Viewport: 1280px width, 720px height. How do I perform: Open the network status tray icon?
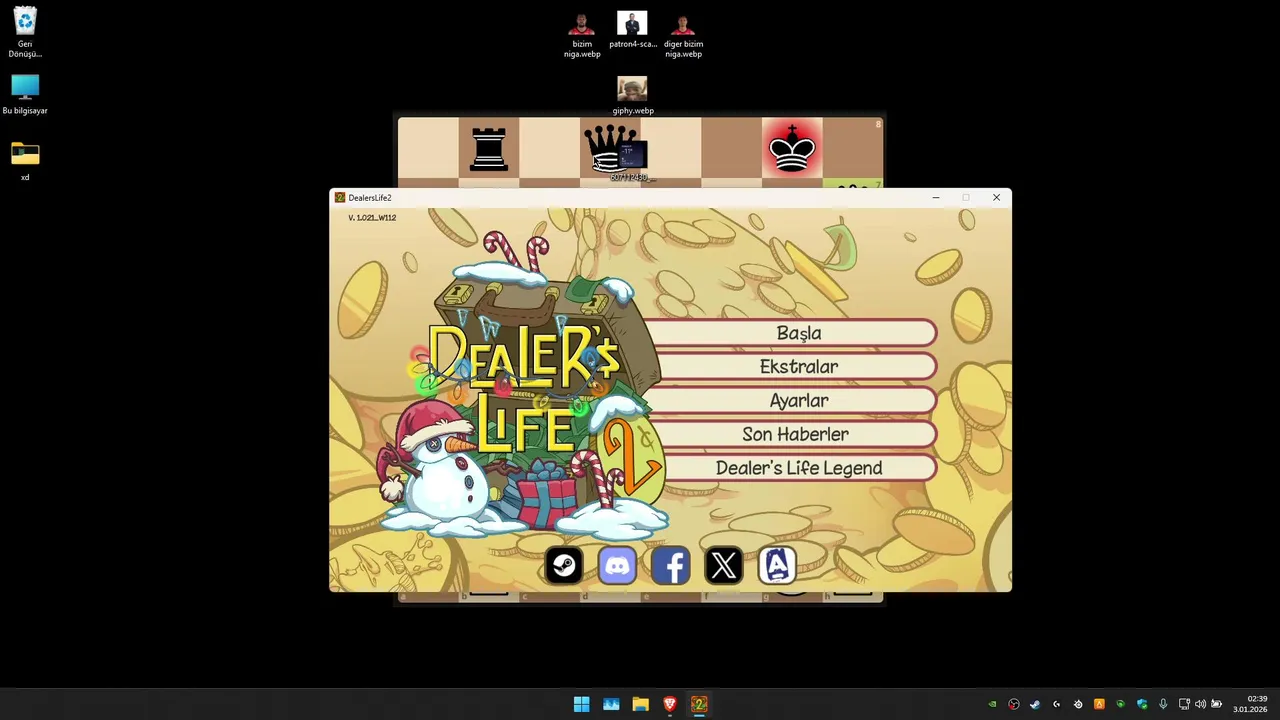click(x=1184, y=704)
